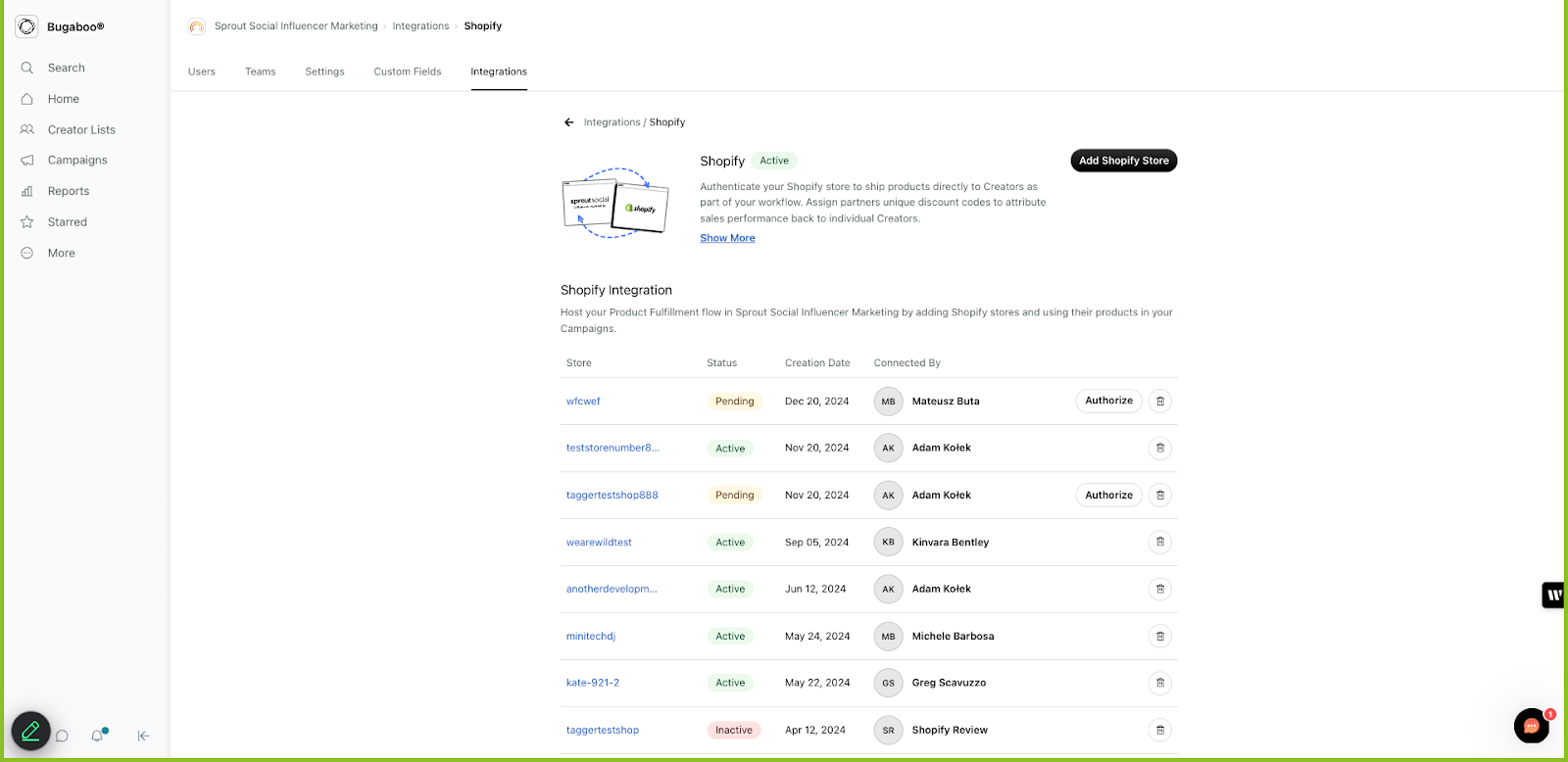1568x762 pixels.
Task: Delete the wearewildtest store
Action: [1160, 543]
